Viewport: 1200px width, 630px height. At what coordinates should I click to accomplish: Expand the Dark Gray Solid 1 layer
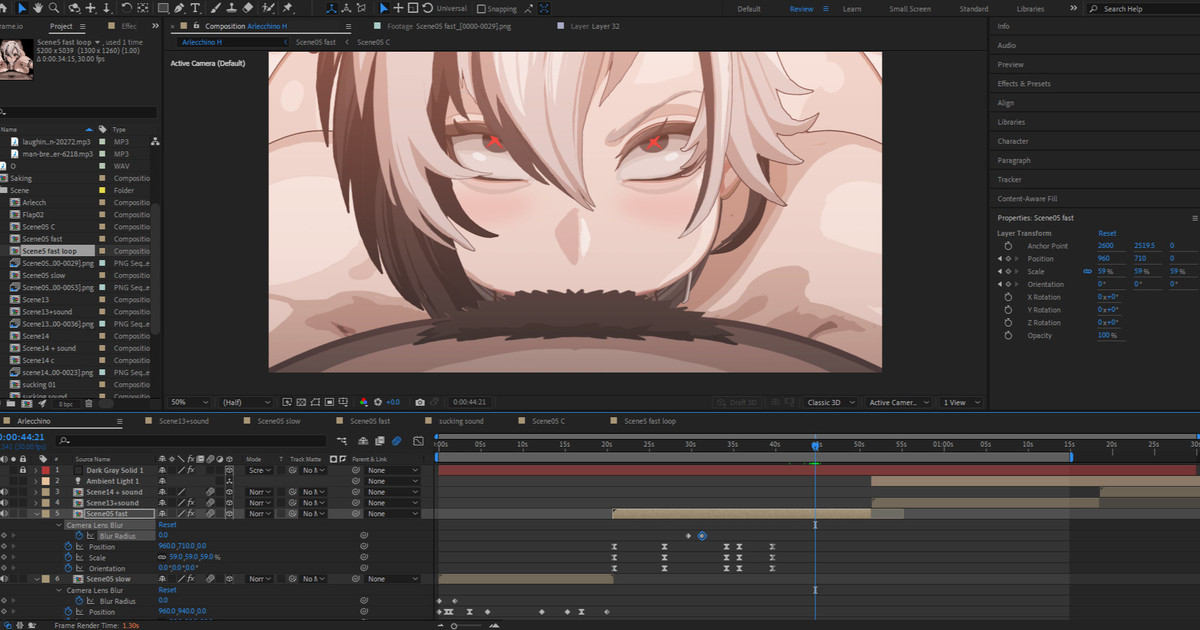[37, 470]
